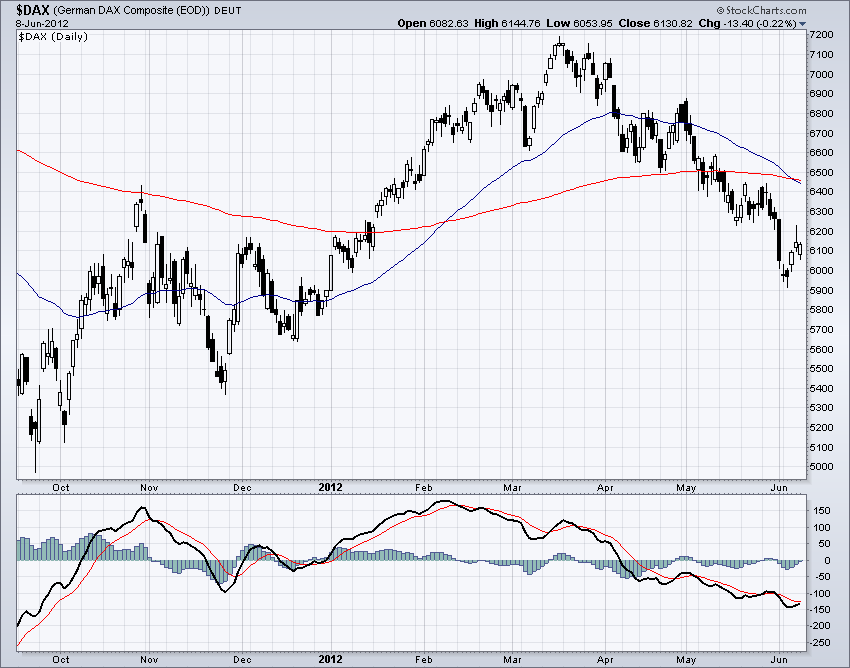Open the dropdown arrow beside Chg value

pos(803,24)
